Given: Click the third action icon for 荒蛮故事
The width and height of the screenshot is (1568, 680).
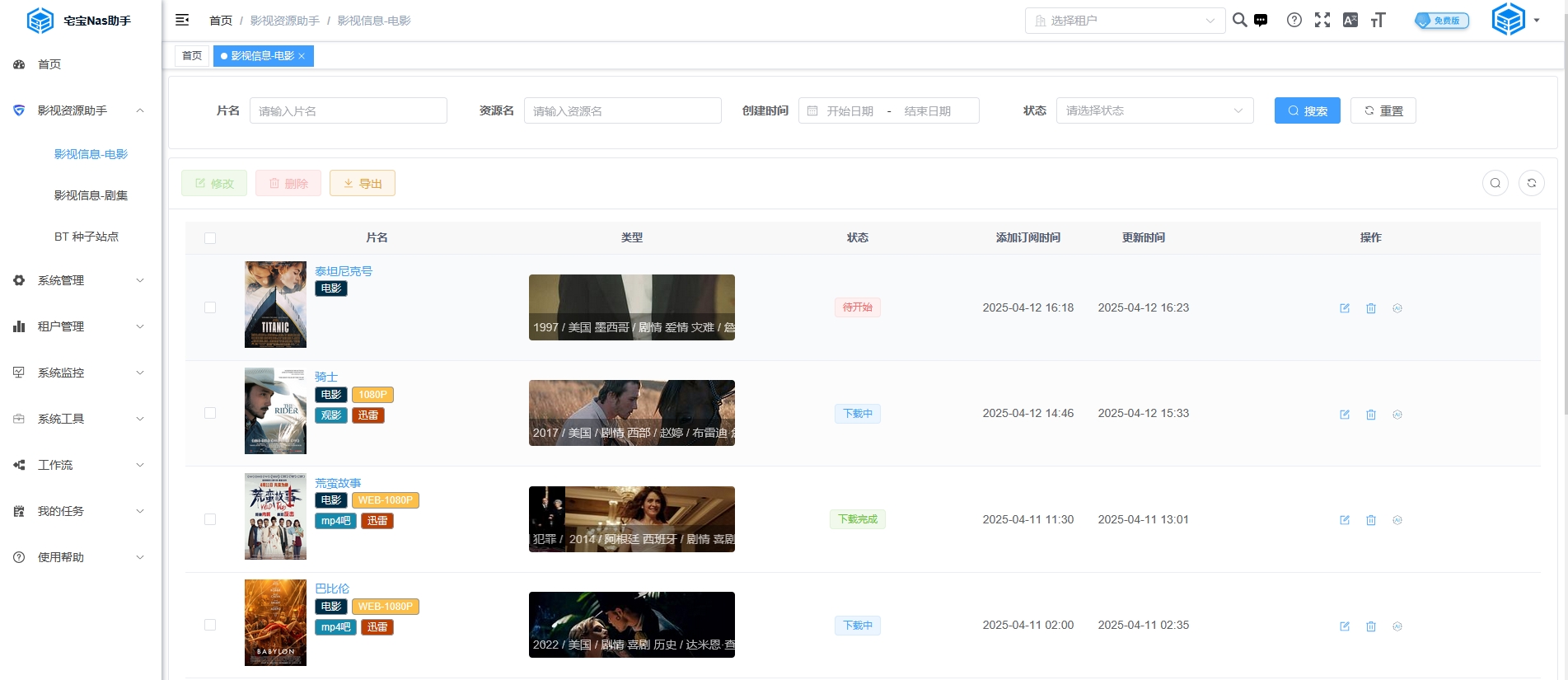Looking at the screenshot, I should (x=1397, y=520).
